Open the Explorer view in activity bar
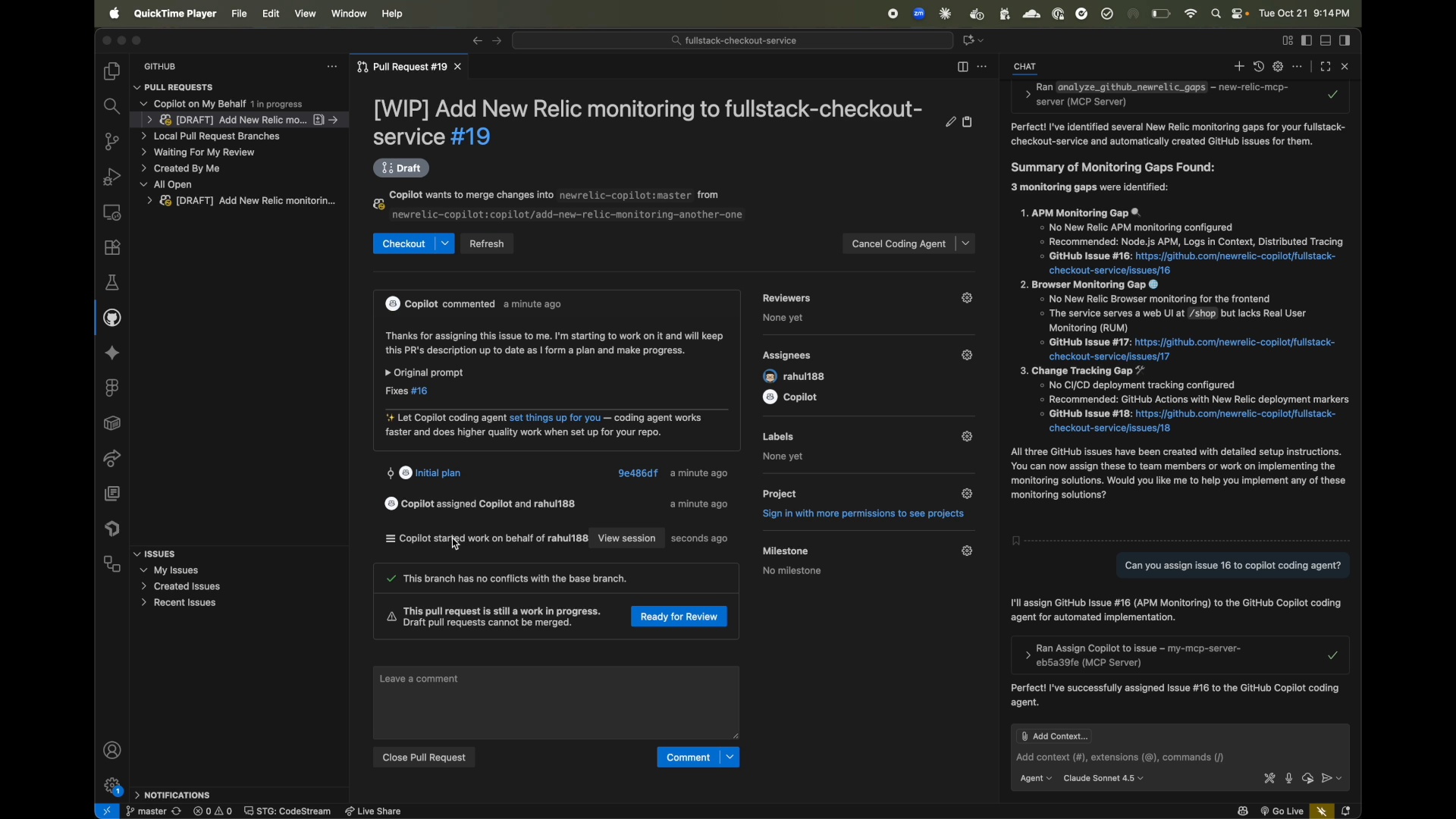Viewport: 1456px width, 819px height. point(112,71)
